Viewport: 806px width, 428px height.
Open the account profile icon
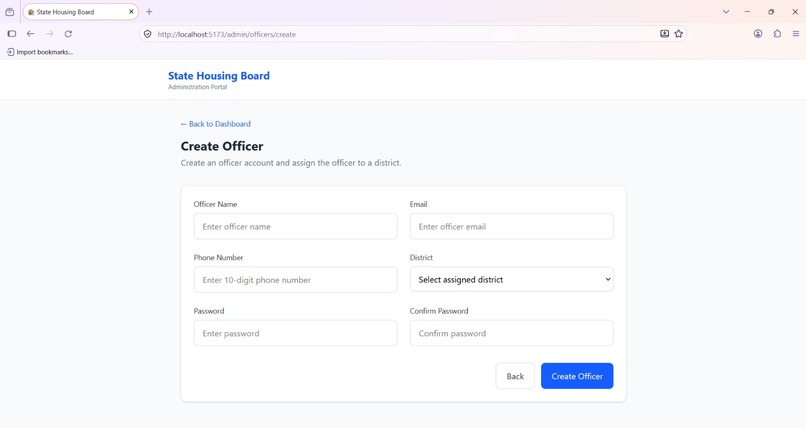(x=758, y=34)
